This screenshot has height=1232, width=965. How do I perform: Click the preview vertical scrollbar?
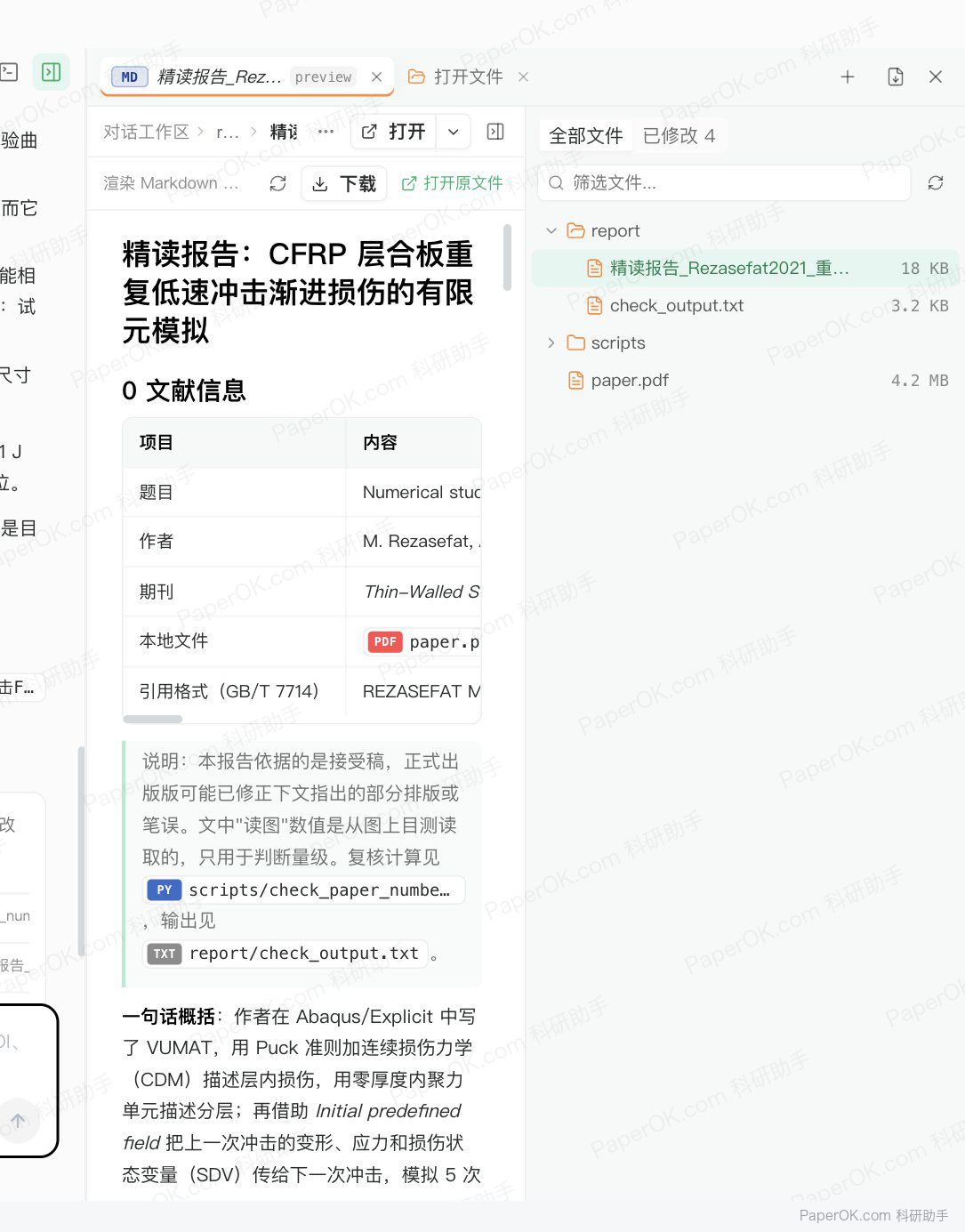(508, 257)
